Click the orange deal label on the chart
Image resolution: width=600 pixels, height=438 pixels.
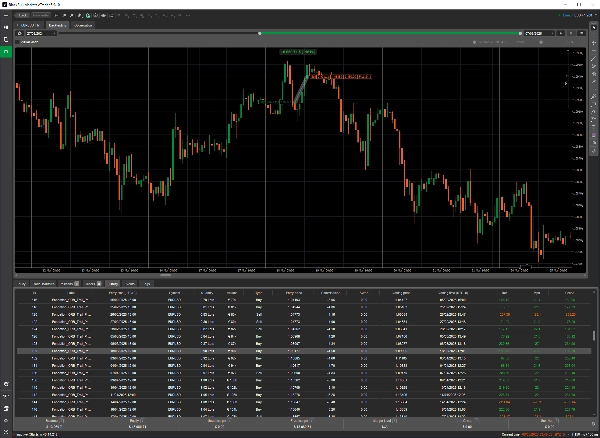click(x=341, y=77)
